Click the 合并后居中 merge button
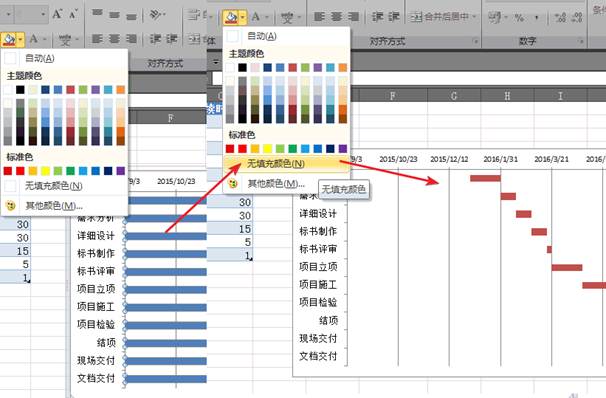Screen dimensions: 606x398 (x=440, y=17)
